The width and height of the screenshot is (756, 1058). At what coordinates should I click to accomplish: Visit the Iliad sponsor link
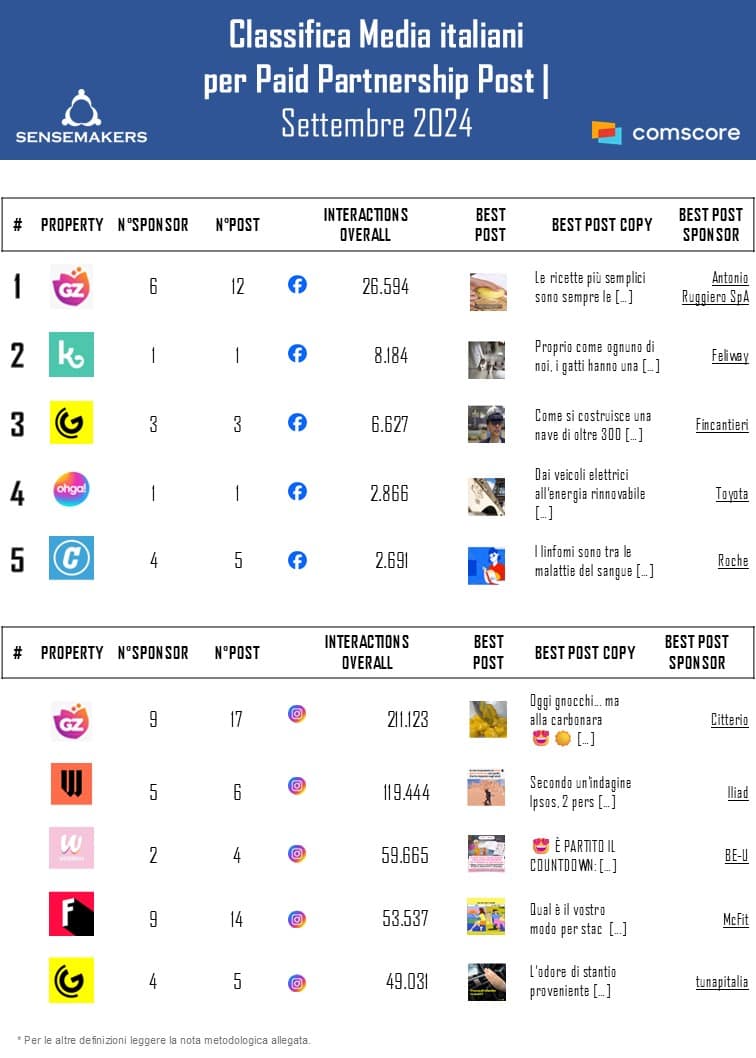point(737,792)
